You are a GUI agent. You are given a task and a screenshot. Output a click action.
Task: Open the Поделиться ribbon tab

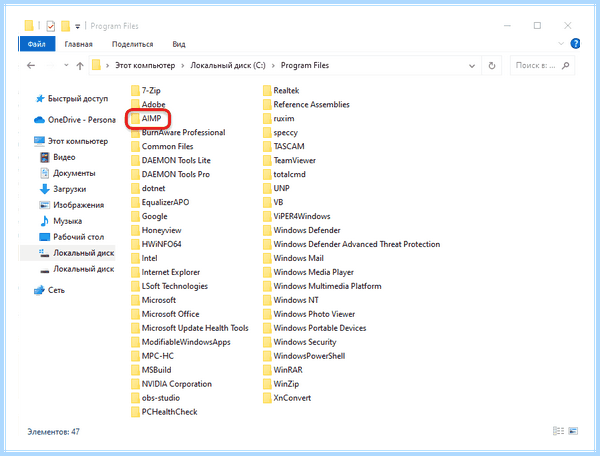coord(132,44)
